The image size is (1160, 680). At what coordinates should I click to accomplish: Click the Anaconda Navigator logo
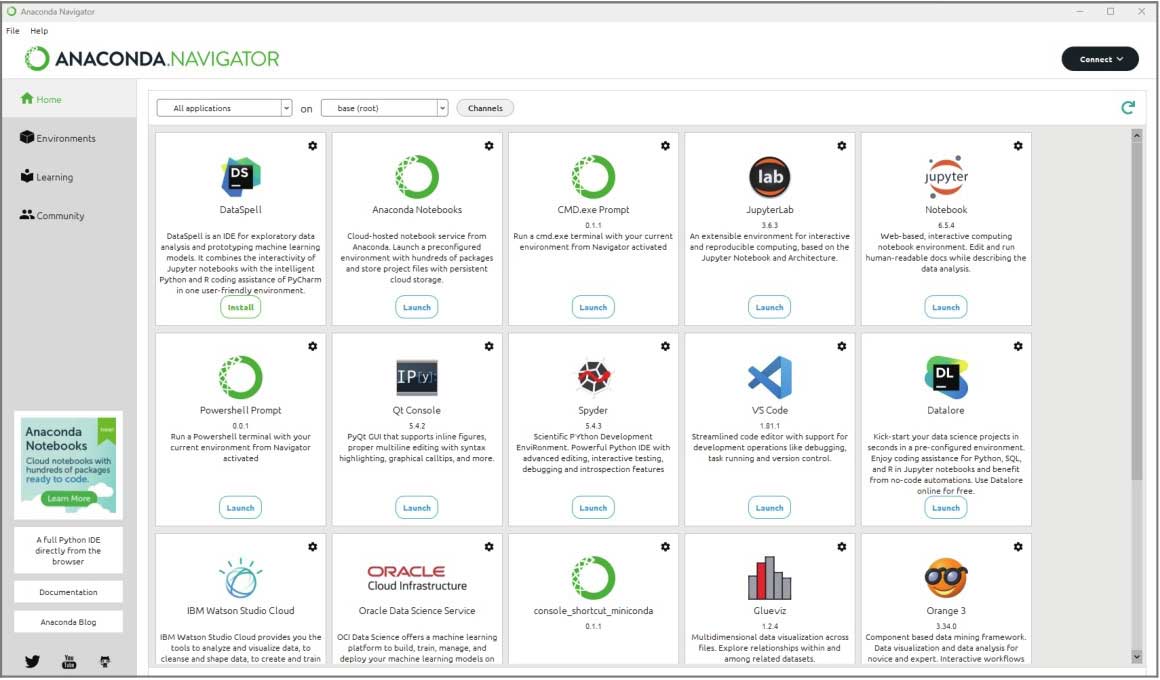152,58
